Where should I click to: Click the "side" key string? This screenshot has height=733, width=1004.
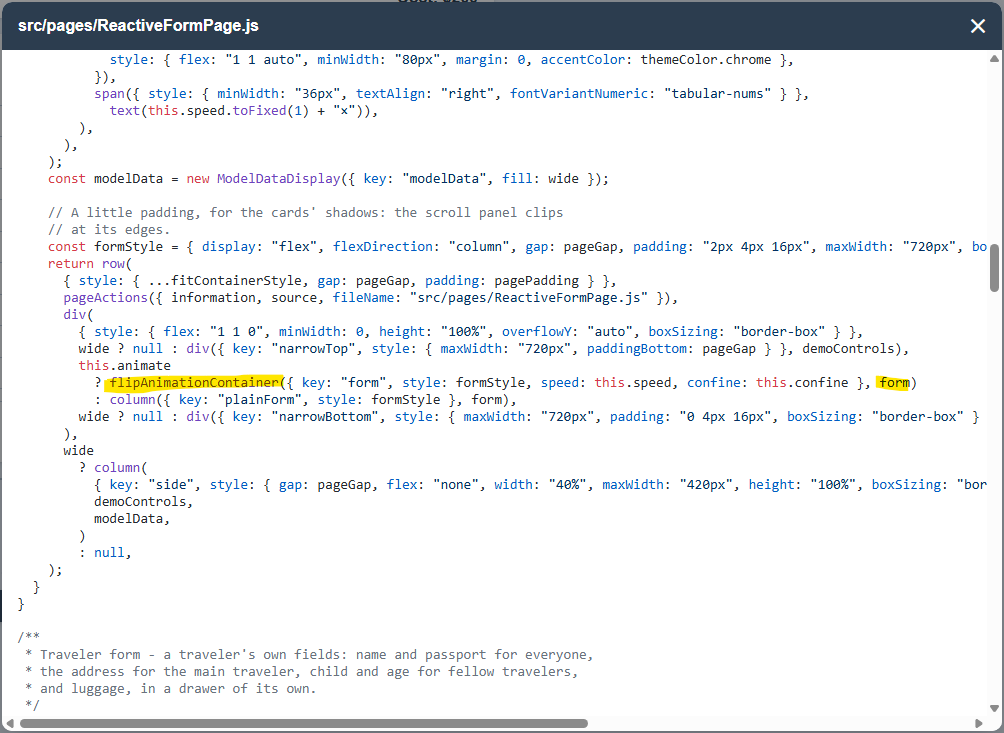coord(171,485)
